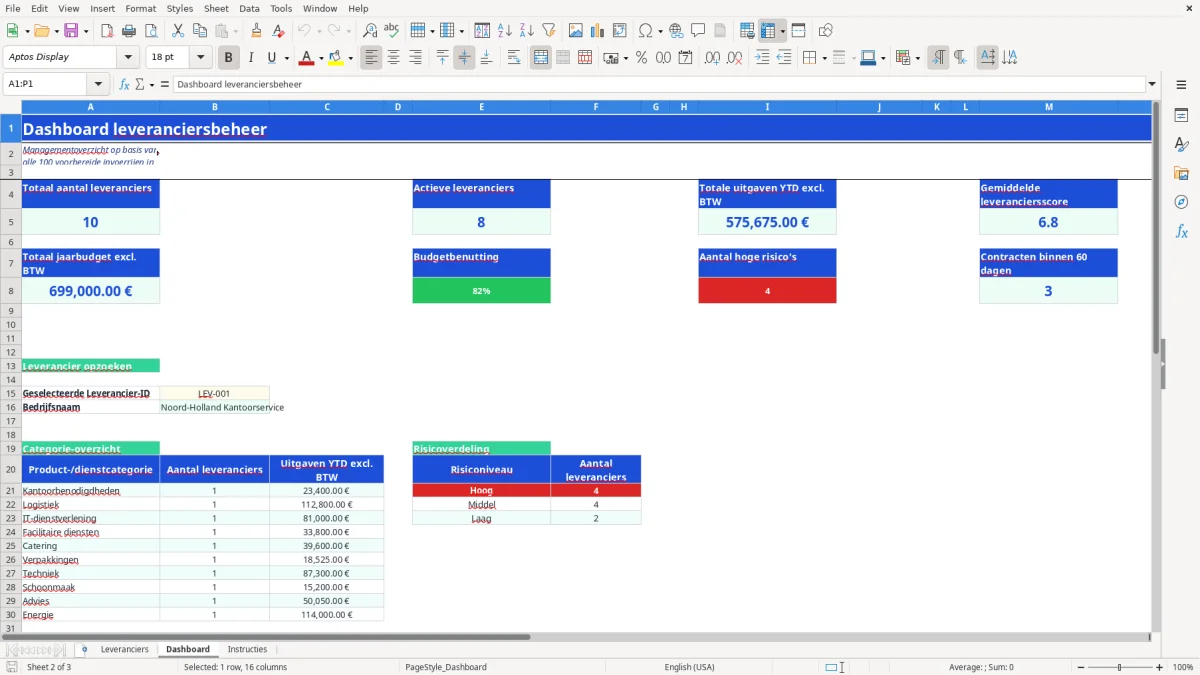The image size is (1200, 675).
Task: Open the font size dropdown
Action: (x=200, y=58)
